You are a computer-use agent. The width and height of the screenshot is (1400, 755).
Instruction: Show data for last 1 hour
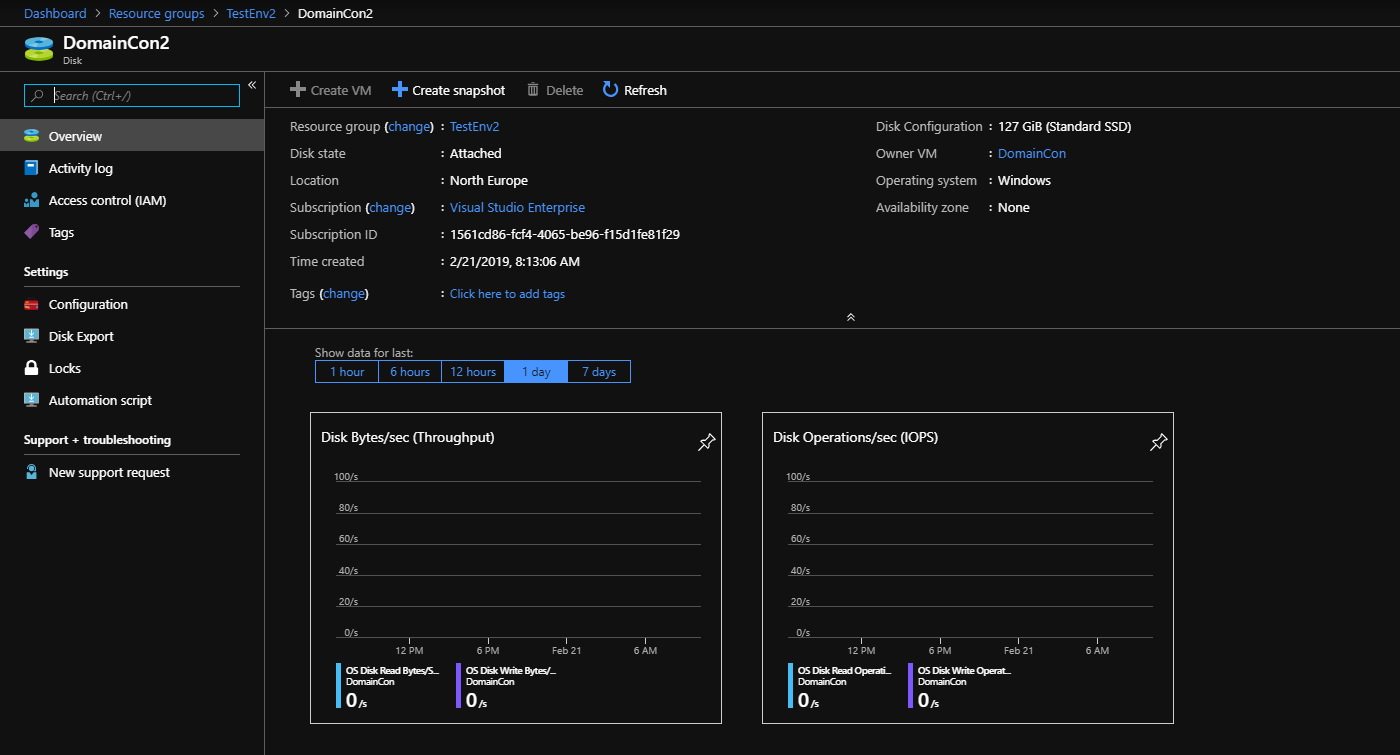[347, 372]
